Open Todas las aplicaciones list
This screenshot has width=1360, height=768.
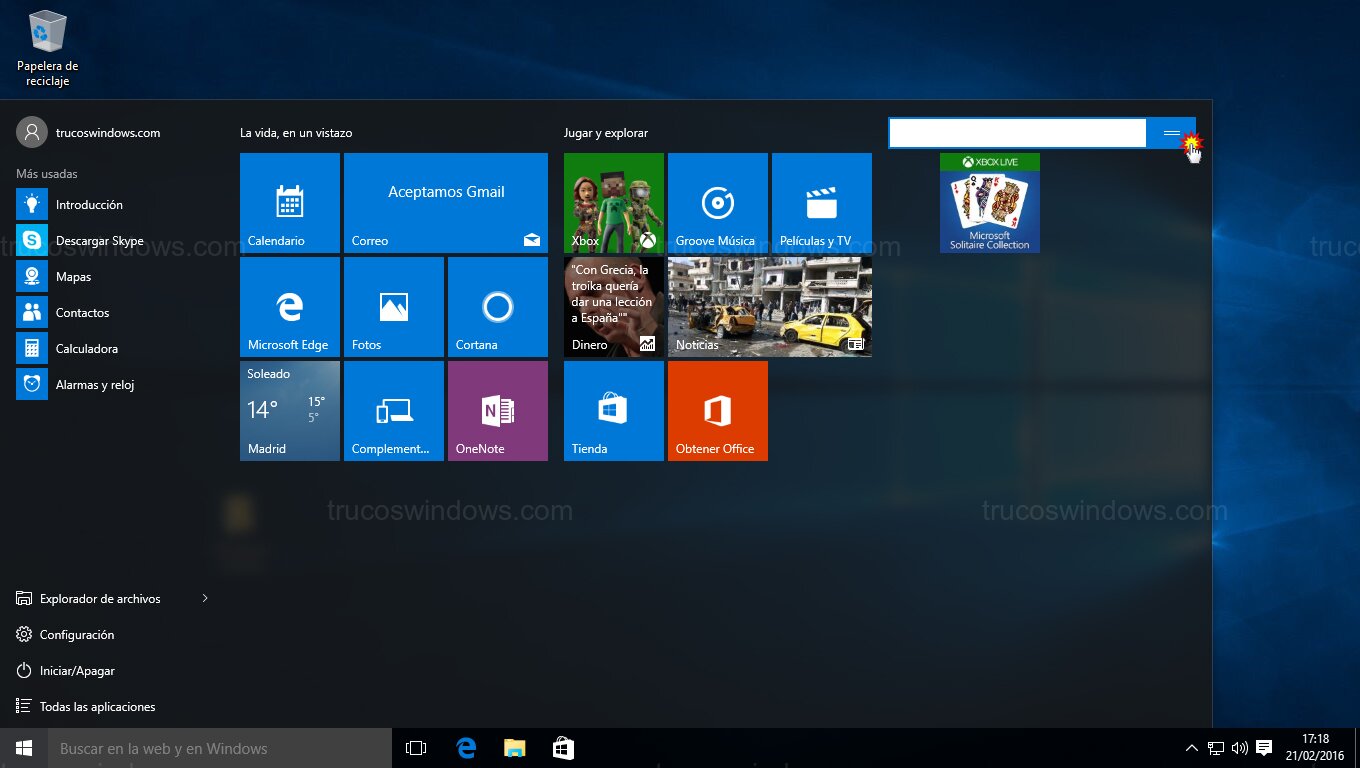coord(97,707)
